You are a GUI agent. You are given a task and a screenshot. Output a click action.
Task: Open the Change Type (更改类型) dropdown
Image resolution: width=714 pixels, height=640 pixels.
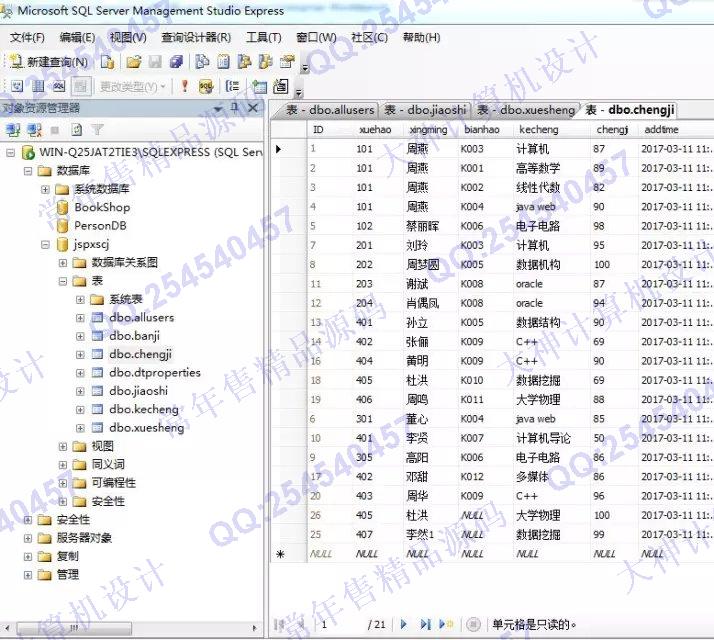click(133, 87)
